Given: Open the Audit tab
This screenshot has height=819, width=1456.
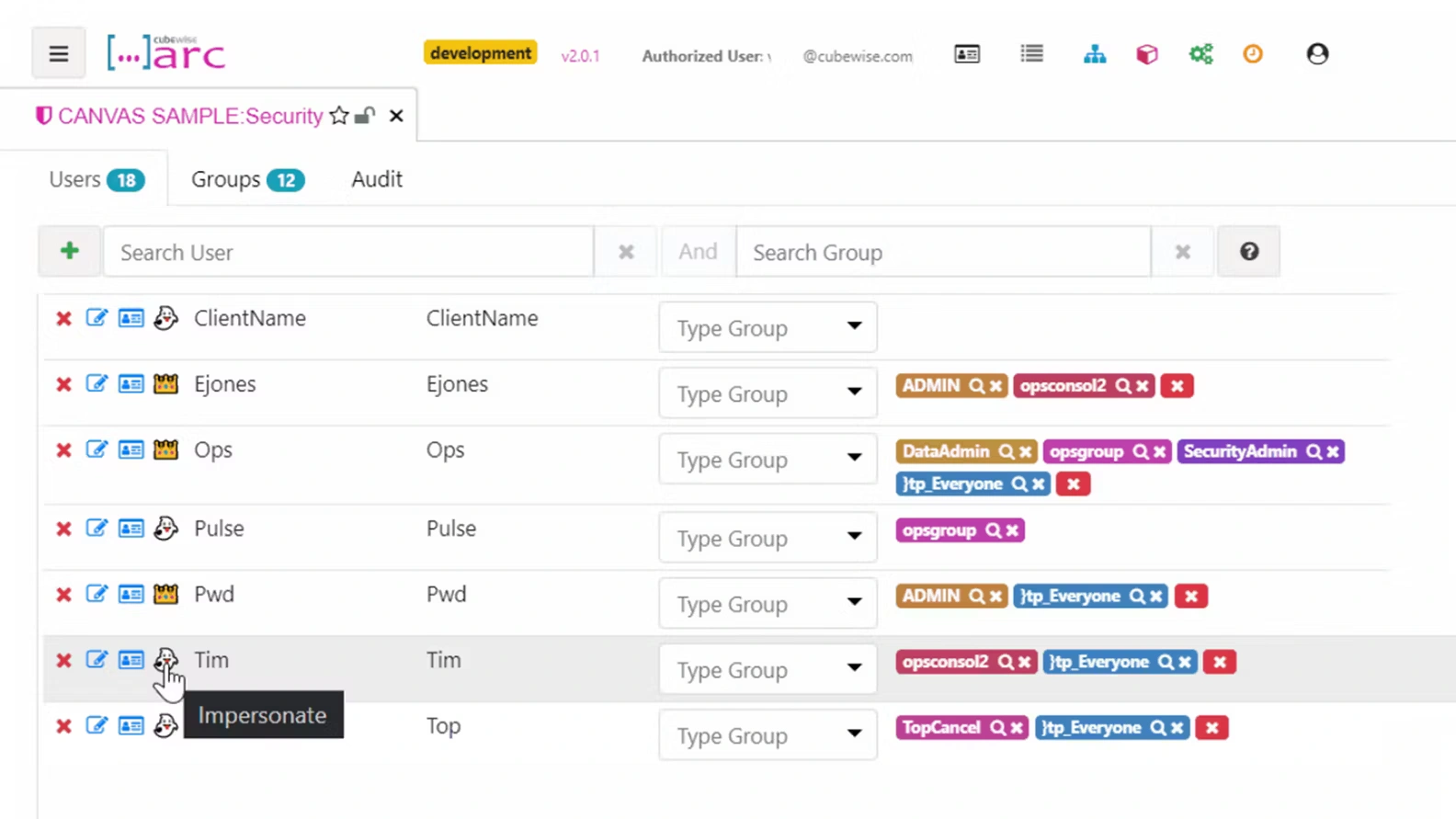Looking at the screenshot, I should 377,179.
